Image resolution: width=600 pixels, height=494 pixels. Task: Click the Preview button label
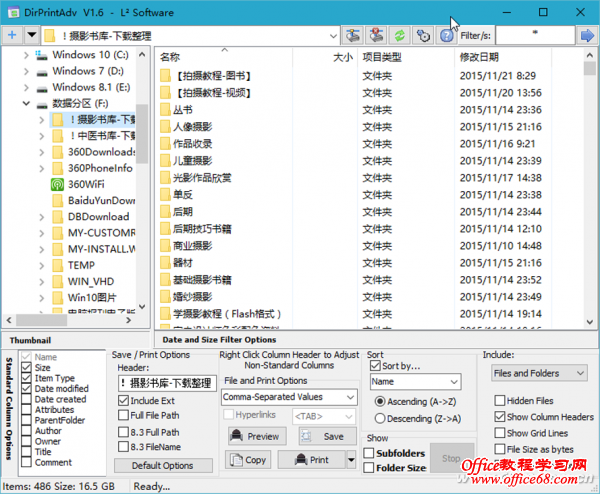263,436
